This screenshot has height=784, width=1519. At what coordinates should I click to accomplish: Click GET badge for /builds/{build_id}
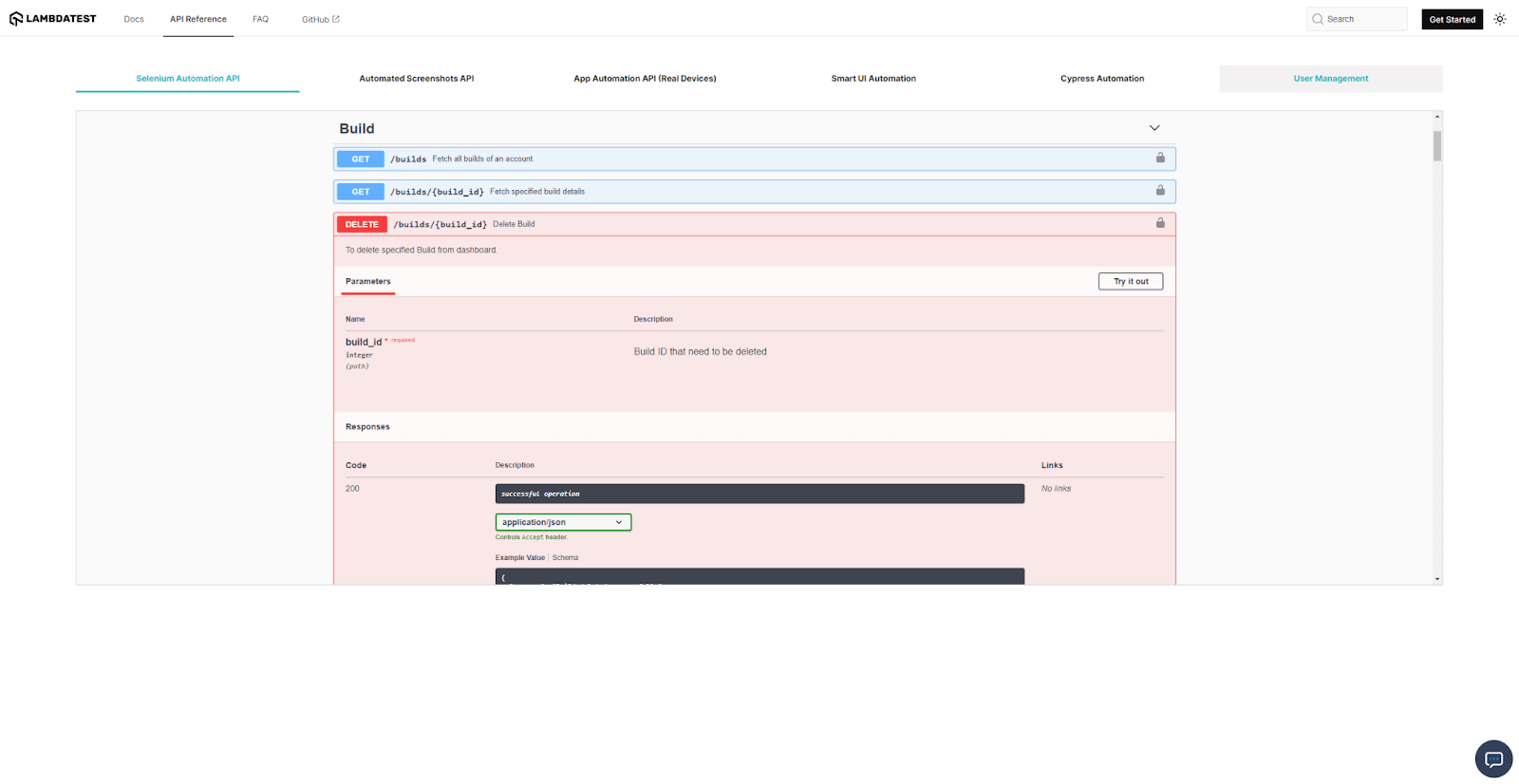[x=361, y=192]
